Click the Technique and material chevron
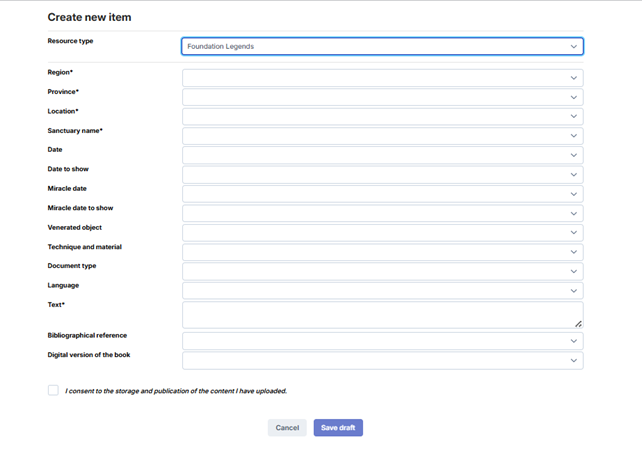 coord(574,252)
